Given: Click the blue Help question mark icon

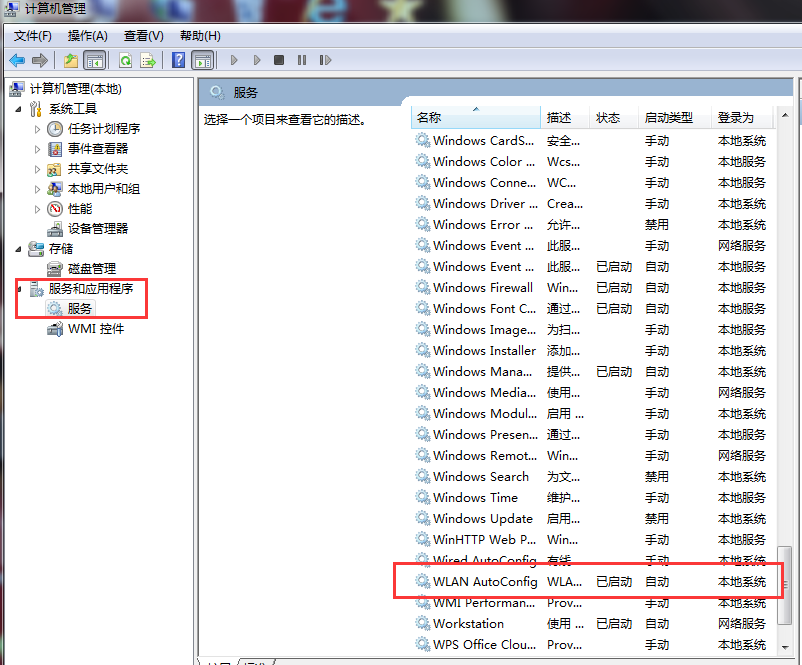Looking at the screenshot, I should (x=178, y=60).
